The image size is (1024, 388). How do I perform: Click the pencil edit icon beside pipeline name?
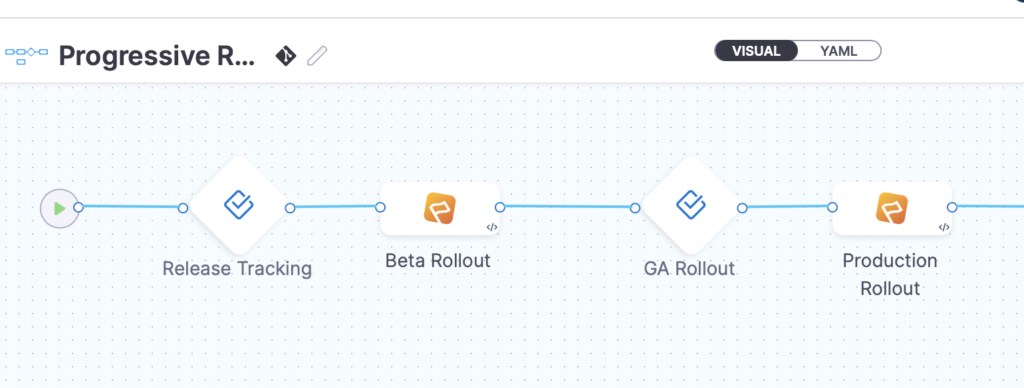(317, 56)
